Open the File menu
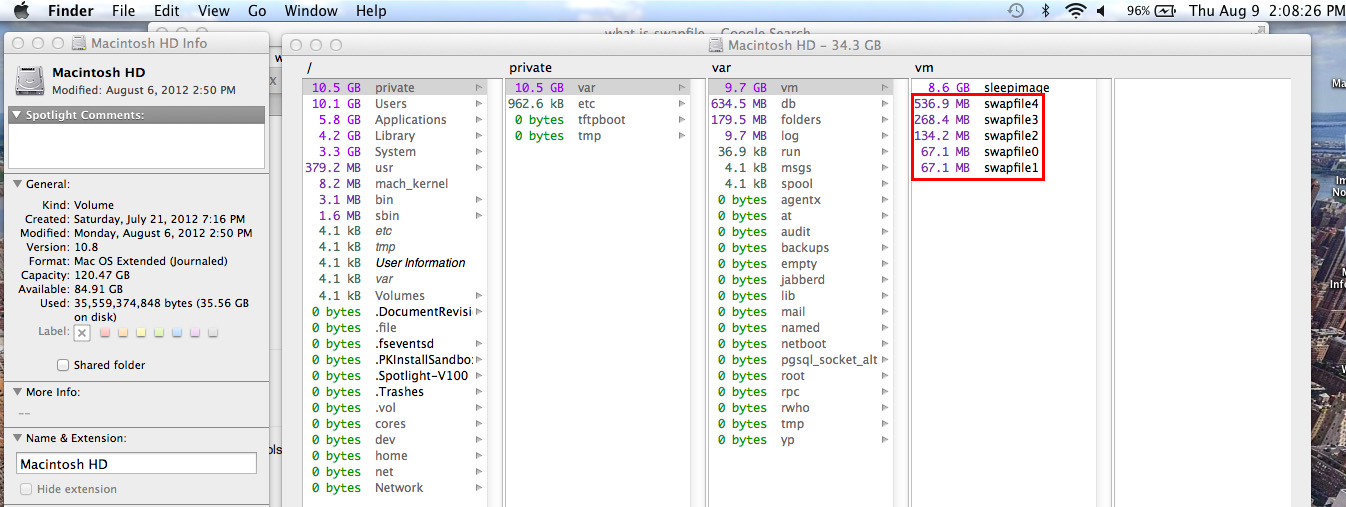The image size is (1346, 507). [123, 11]
